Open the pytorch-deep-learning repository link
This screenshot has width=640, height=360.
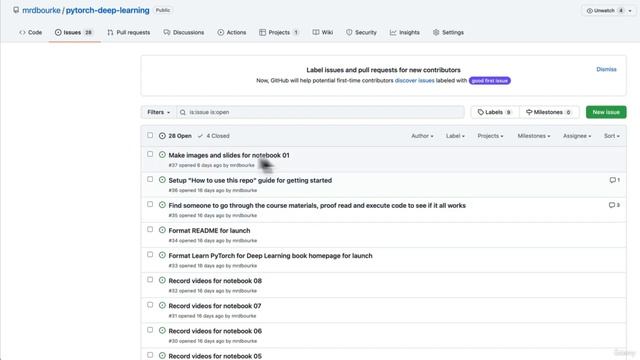pyautogui.click(x=107, y=10)
